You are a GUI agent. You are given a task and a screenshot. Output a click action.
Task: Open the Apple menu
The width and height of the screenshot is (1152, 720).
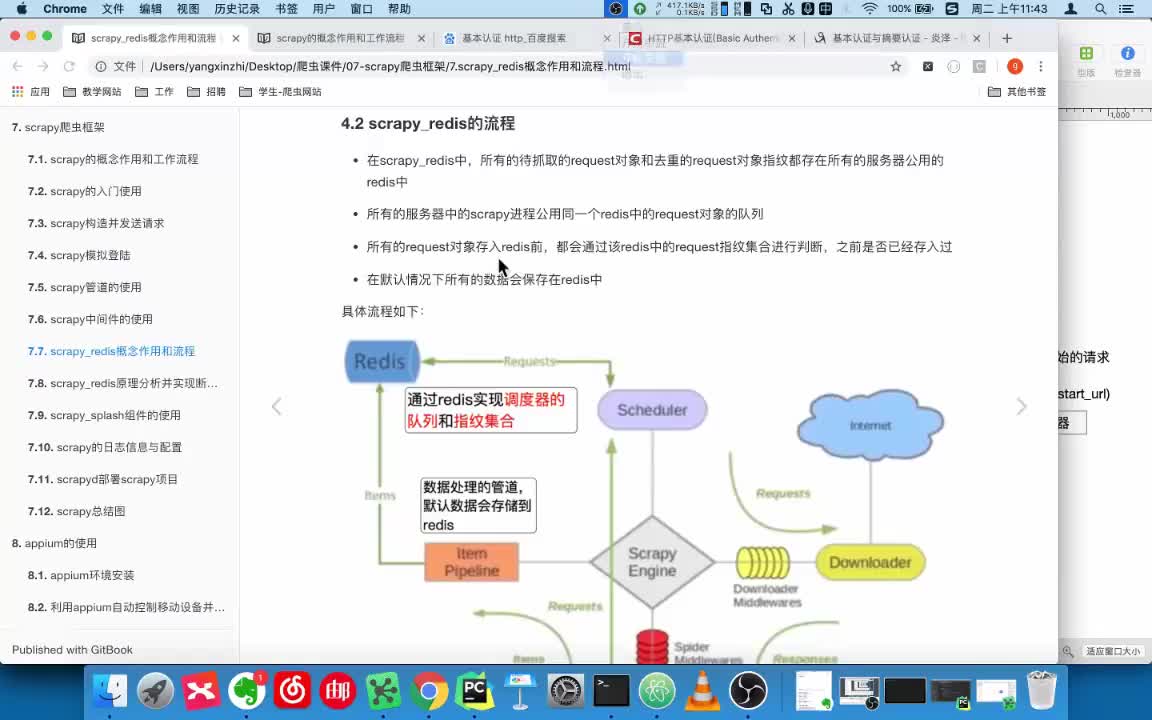(21, 9)
